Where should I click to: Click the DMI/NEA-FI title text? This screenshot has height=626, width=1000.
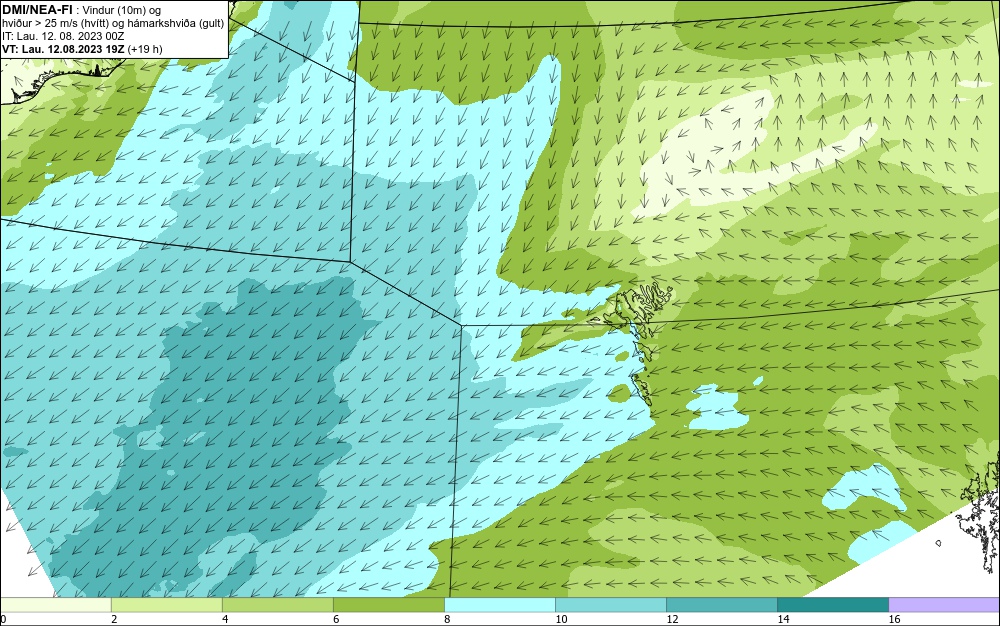click(x=36, y=9)
